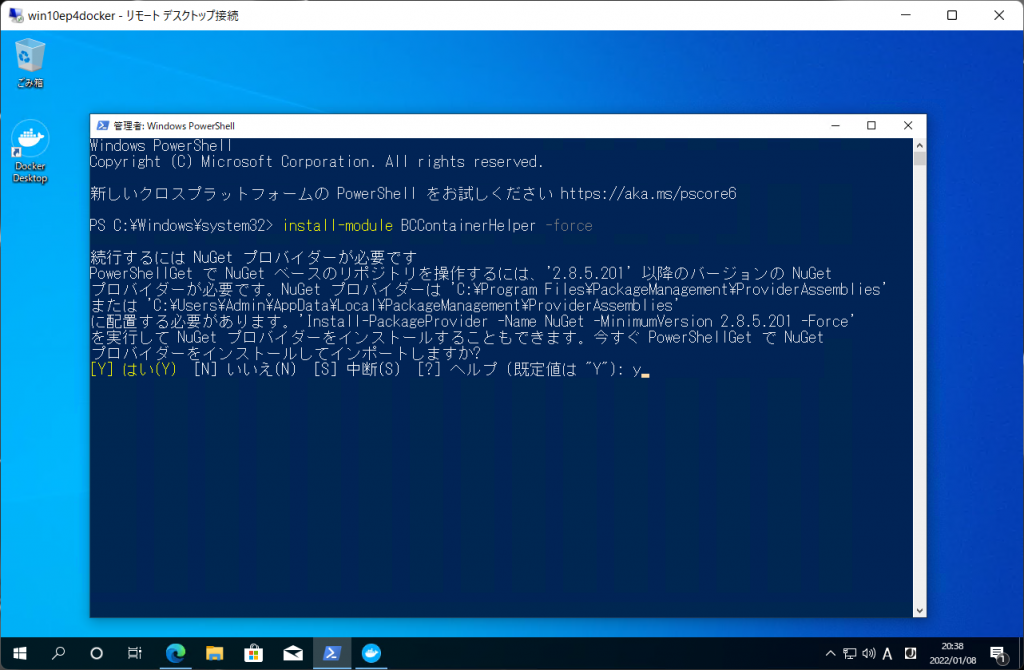Open File Explorer from taskbar
This screenshot has width=1024, height=670.
214,653
